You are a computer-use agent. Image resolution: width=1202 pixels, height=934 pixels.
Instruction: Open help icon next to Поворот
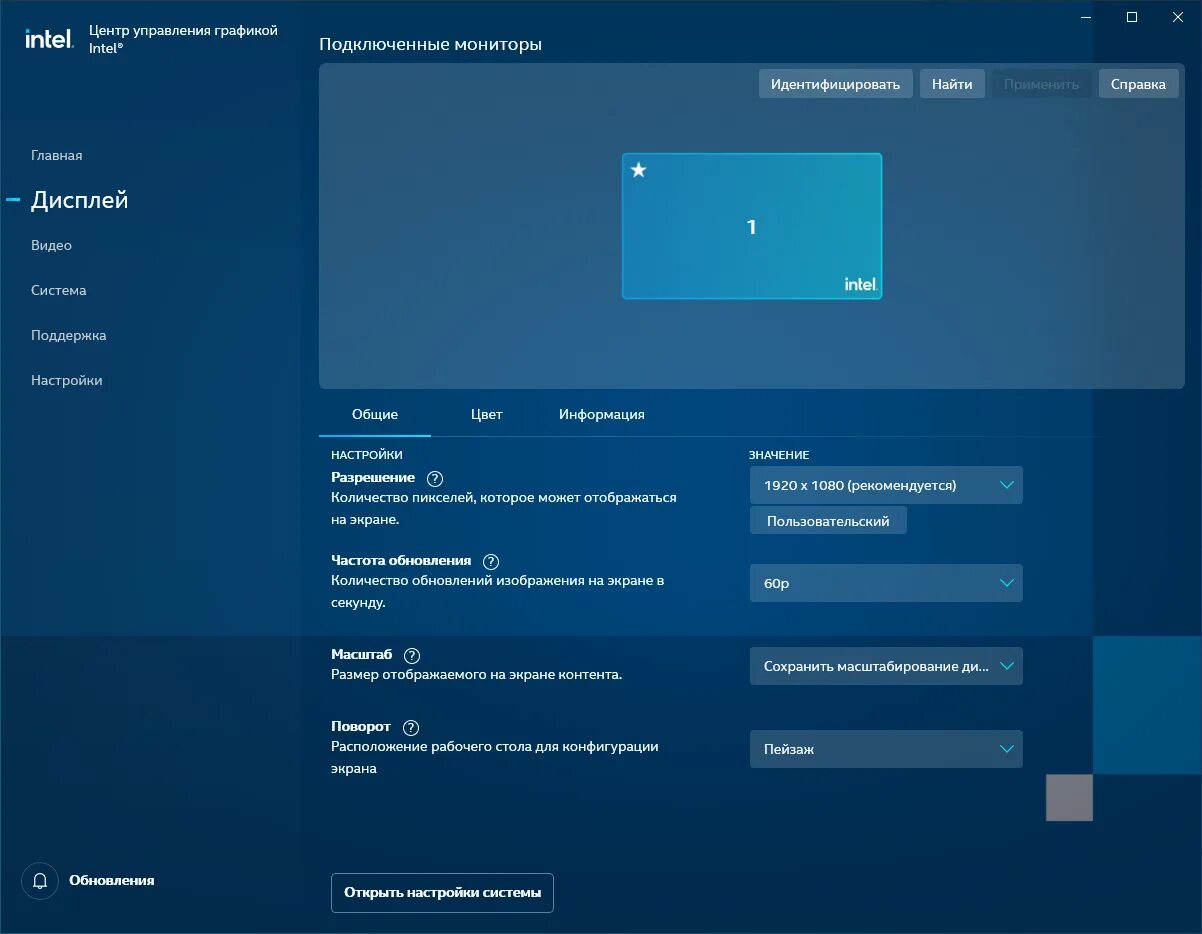[x=410, y=728]
